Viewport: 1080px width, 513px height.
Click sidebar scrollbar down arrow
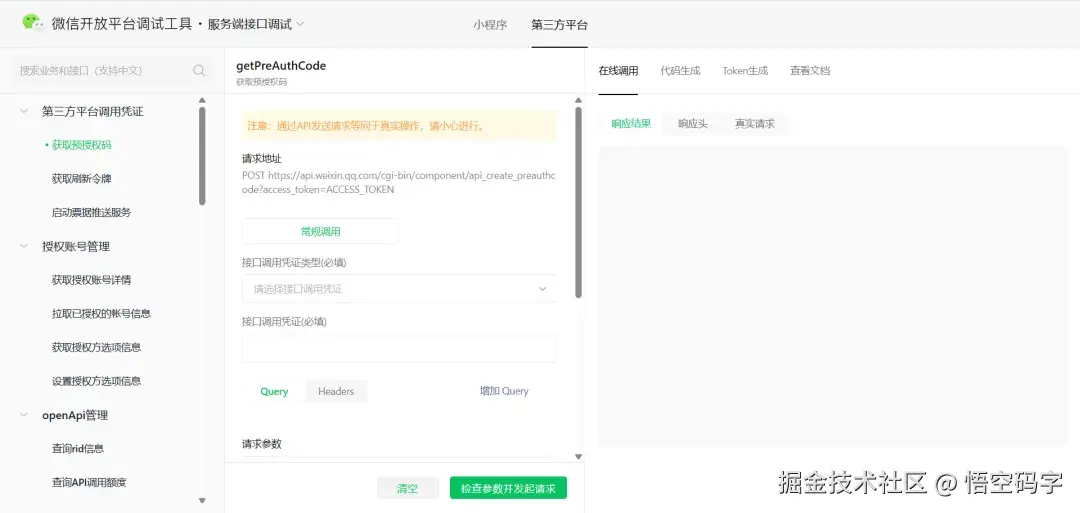coord(202,501)
